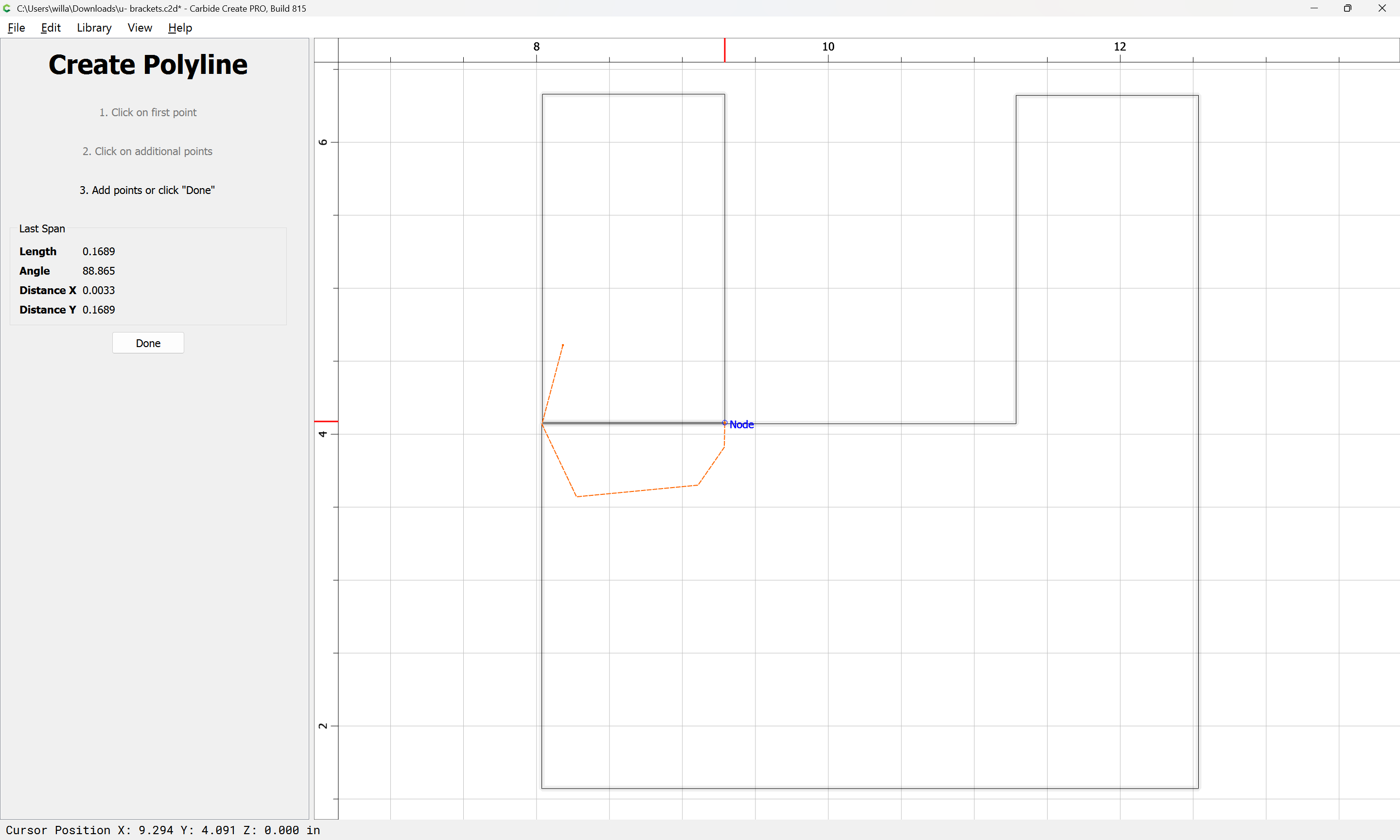This screenshot has height=840, width=1400.
Task: Click the Distance Y value 0.1689
Action: click(99, 310)
